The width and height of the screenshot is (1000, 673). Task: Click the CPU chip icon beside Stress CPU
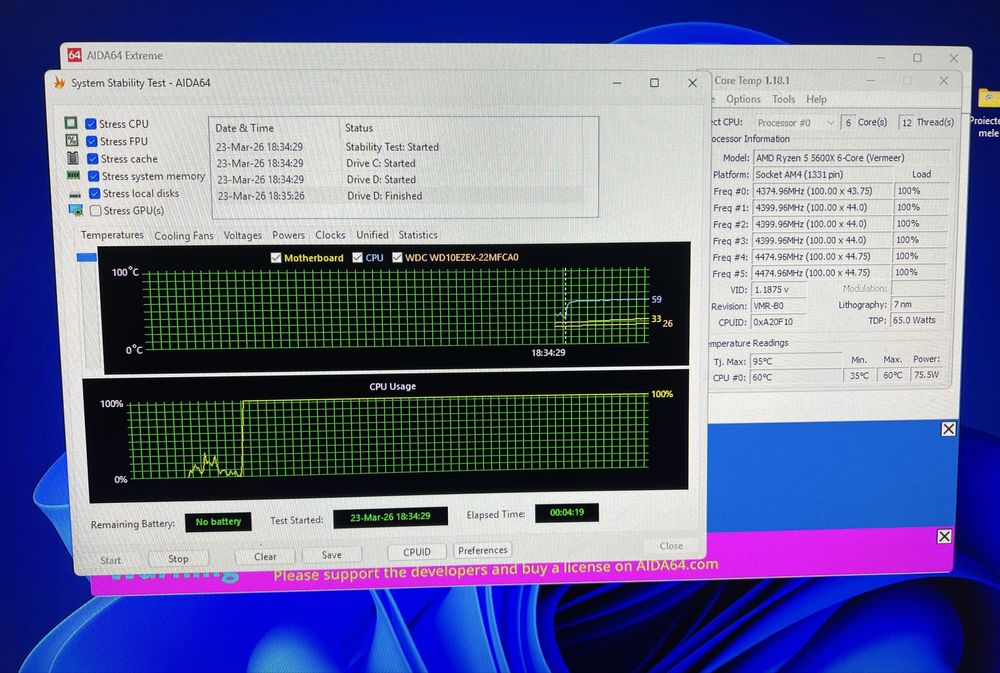coord(71,122)
